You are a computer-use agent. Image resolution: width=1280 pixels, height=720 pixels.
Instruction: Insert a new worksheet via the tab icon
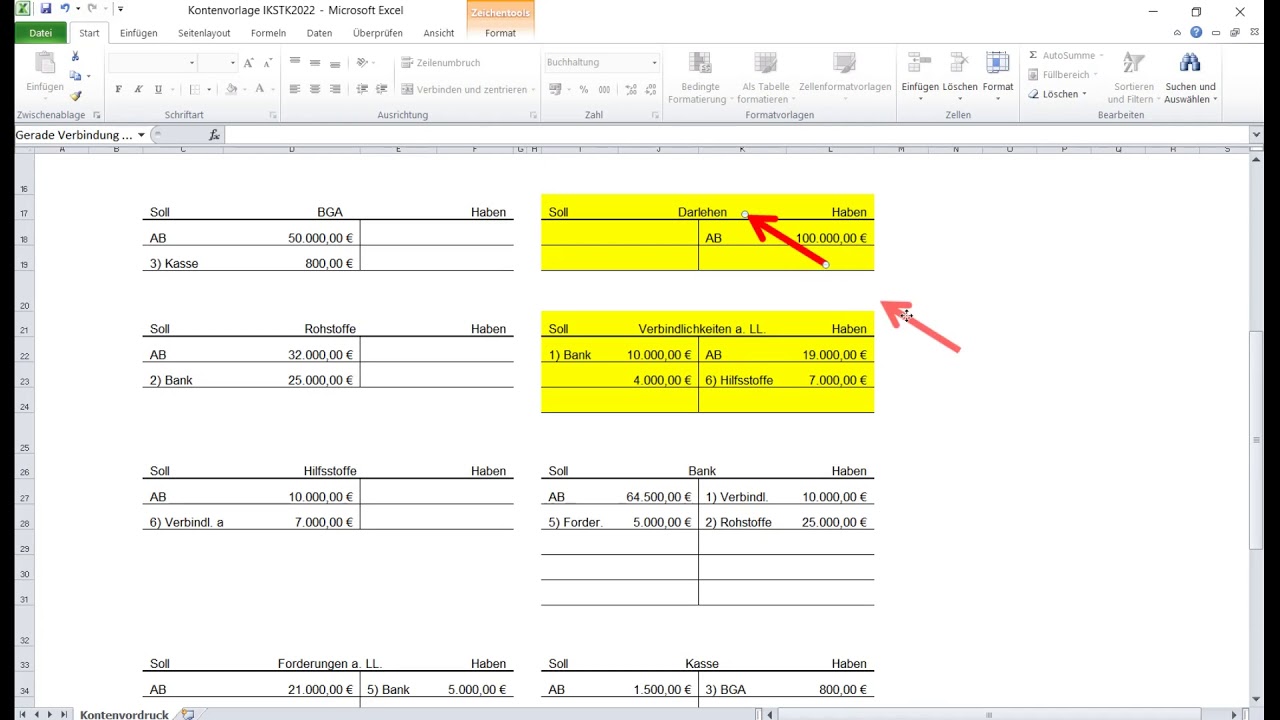pyautogui.click(x=187, y=714)
